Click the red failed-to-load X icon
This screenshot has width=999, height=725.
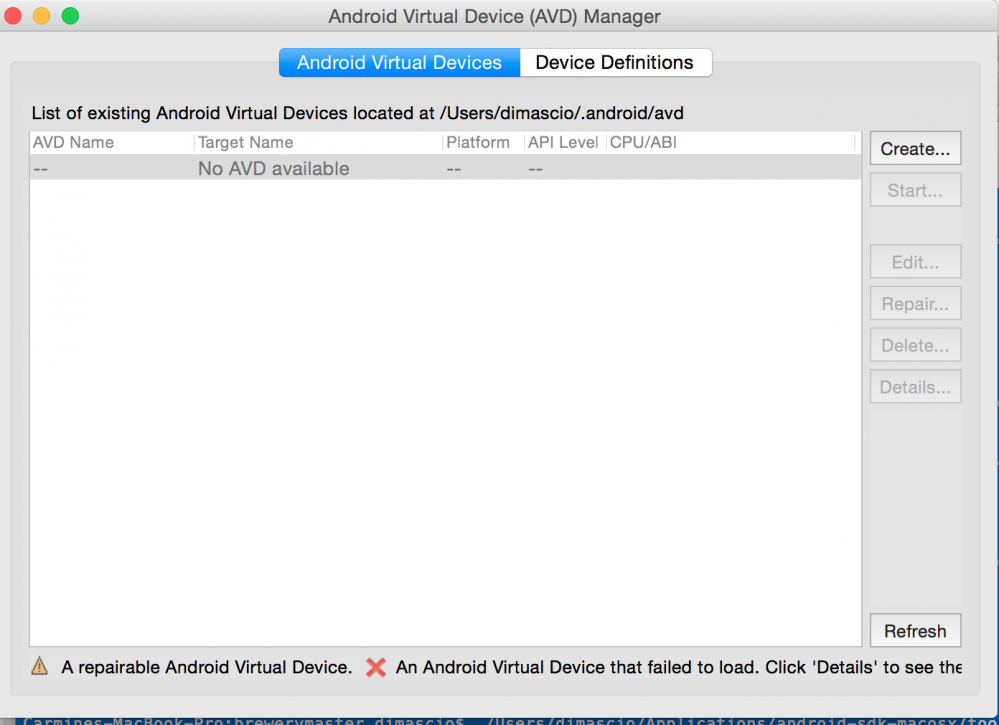[375, 667]
